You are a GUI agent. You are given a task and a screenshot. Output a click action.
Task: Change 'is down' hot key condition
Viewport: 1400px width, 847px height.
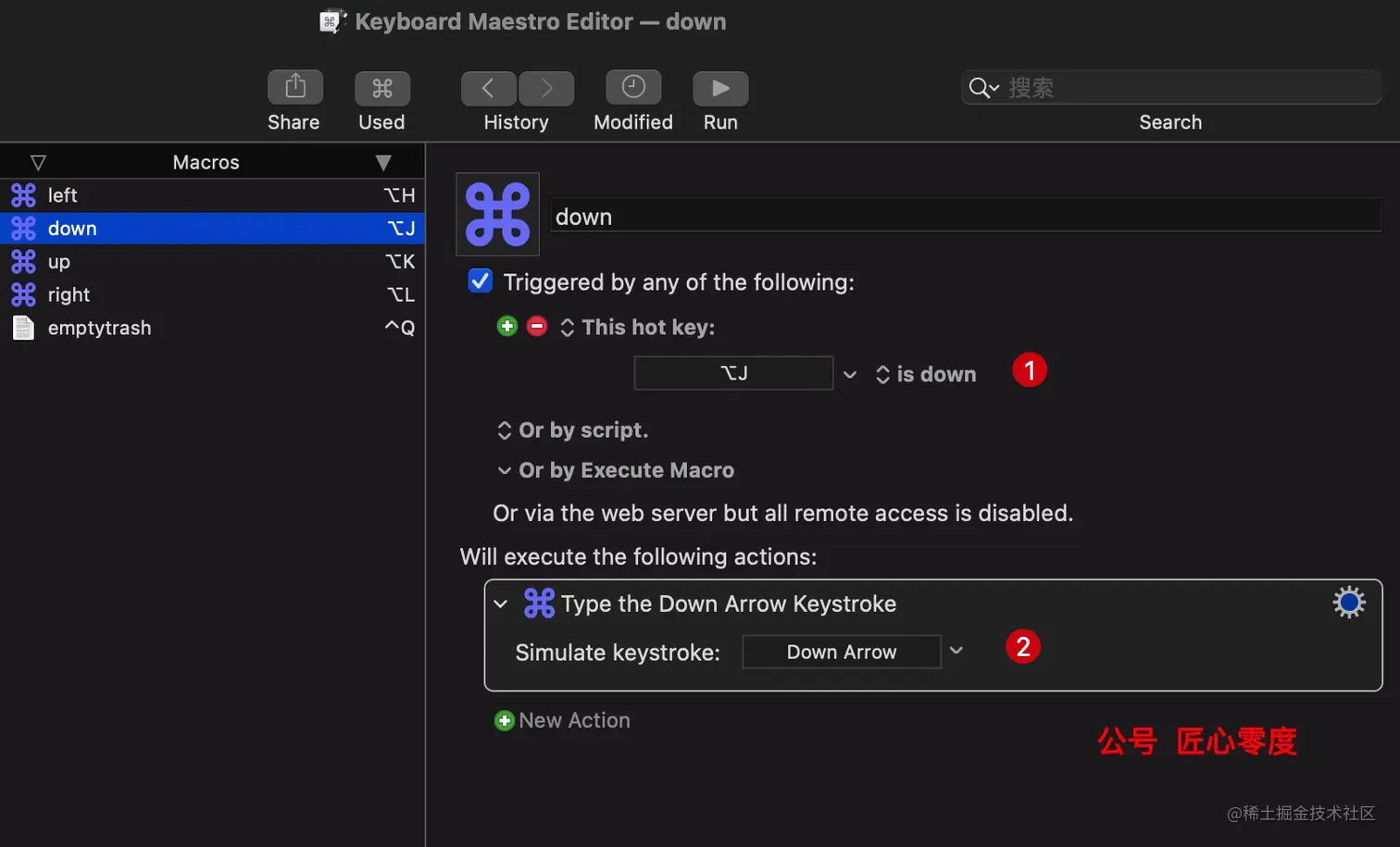pyautogui.click(x=926, y=374)
